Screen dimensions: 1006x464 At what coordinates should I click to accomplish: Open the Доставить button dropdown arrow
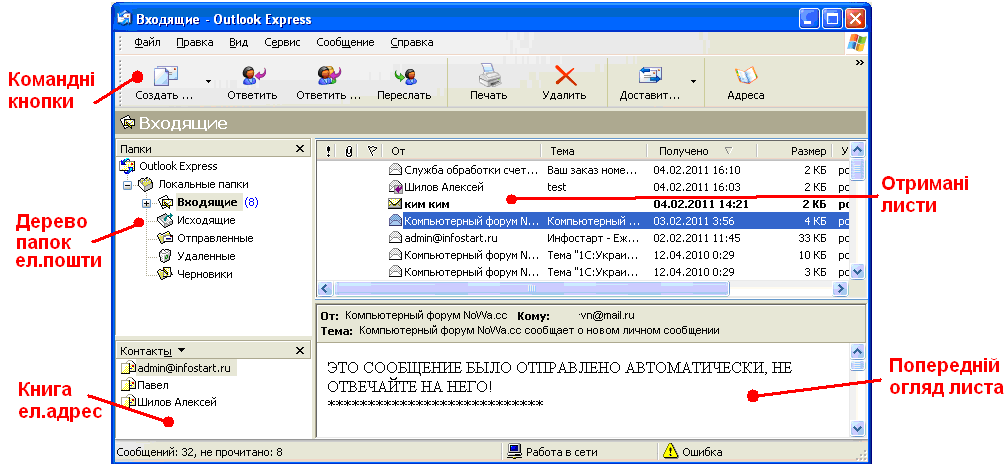693,82
